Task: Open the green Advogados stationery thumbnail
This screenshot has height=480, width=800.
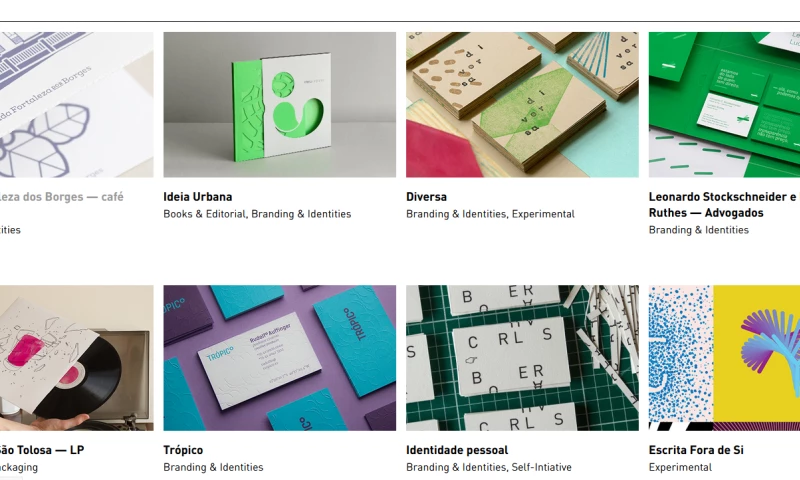Action: point(724,105)
